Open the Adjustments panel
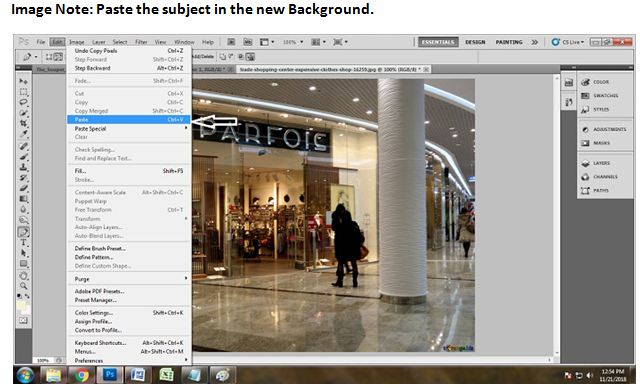This screenshot has height=388, width=640. (x=604, y=129)
